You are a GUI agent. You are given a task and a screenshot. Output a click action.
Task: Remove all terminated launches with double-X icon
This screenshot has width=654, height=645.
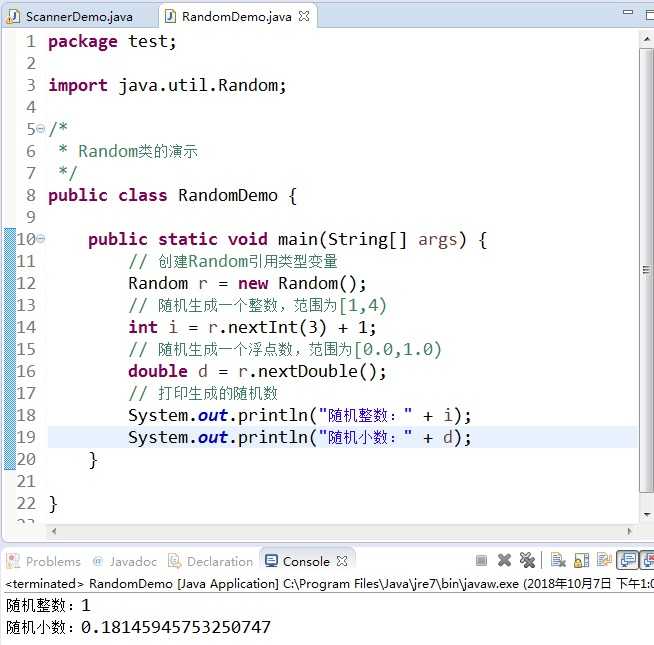pos(527,560)
